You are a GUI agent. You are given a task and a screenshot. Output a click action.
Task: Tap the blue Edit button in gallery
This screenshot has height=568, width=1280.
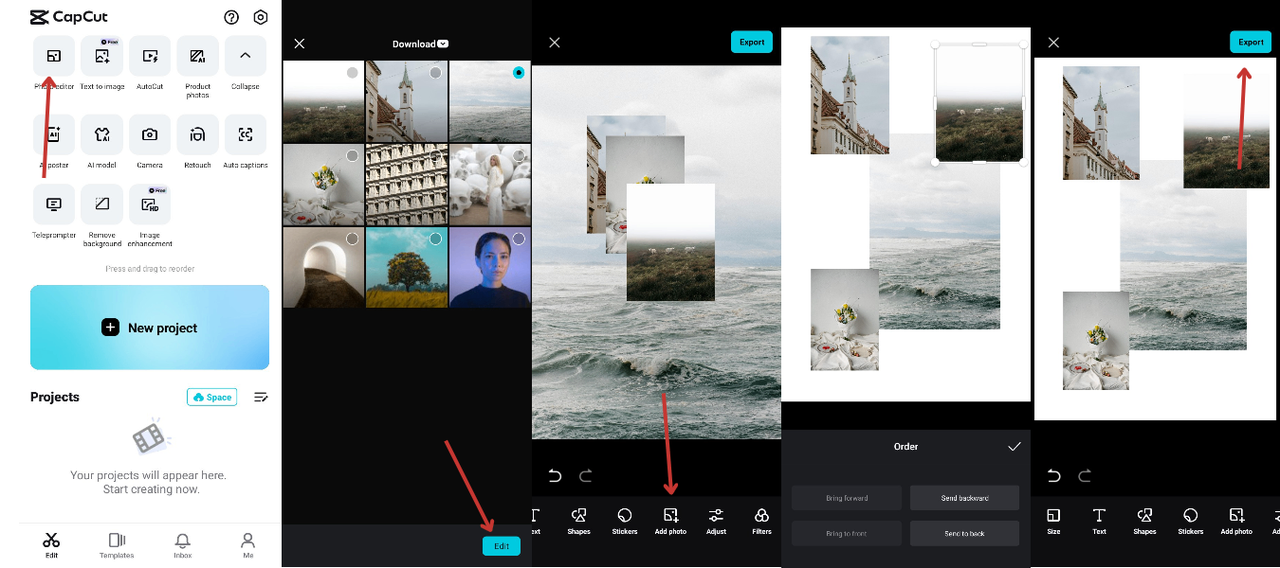(502, 546)
